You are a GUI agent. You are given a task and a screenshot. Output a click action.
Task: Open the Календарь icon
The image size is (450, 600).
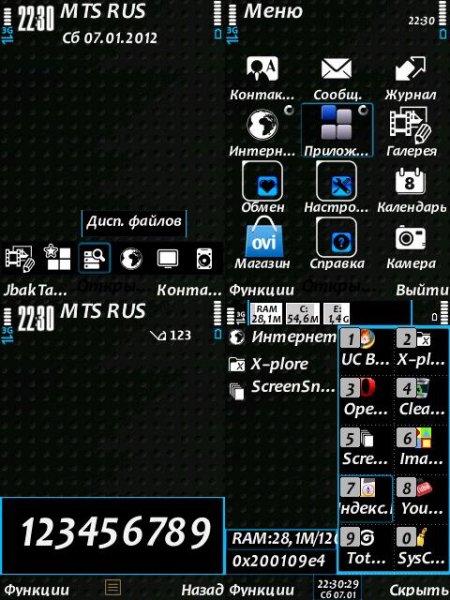[410, 181]
